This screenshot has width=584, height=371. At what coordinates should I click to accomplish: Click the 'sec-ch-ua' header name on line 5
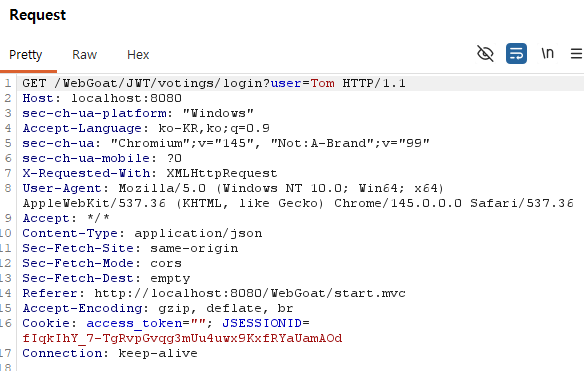[58, 143]
